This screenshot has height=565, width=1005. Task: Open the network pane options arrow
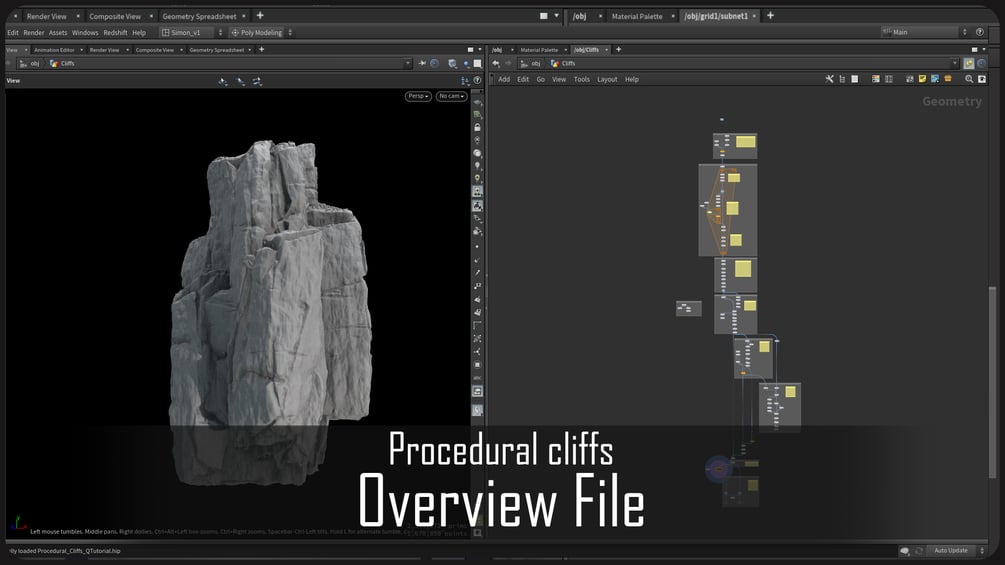[984, 49]
